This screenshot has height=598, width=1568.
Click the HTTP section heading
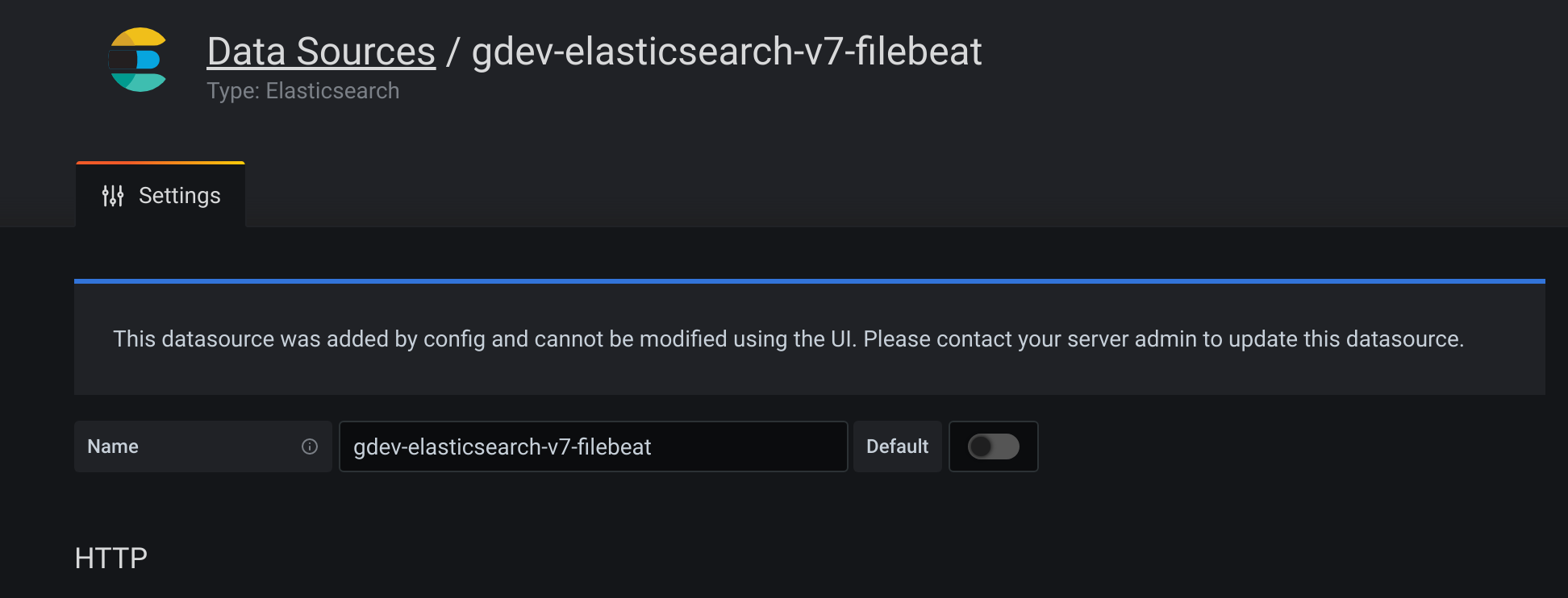pyautogui.click(x=111, y=557)
